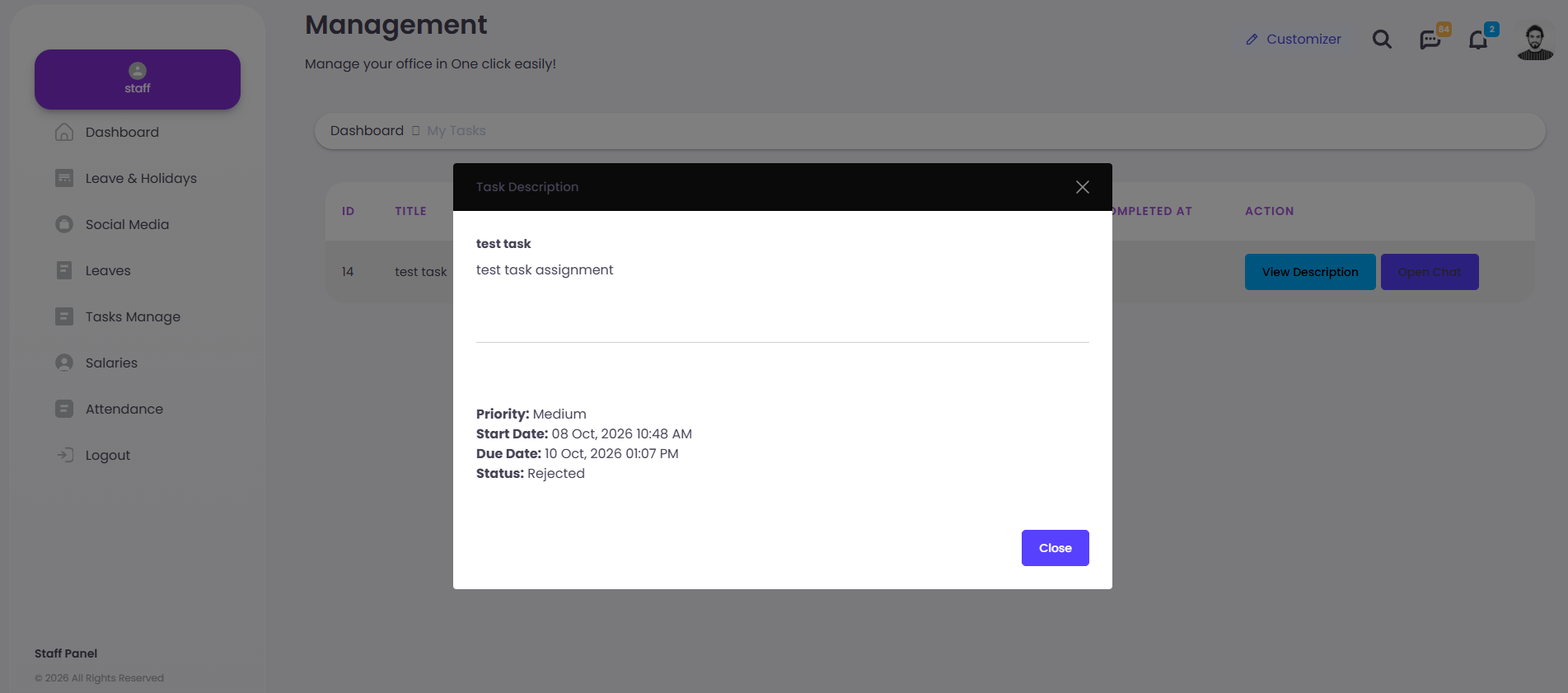1568x693 pixels.
Task: Click the Status: Rejected text
Action: [x=531, y=473]
